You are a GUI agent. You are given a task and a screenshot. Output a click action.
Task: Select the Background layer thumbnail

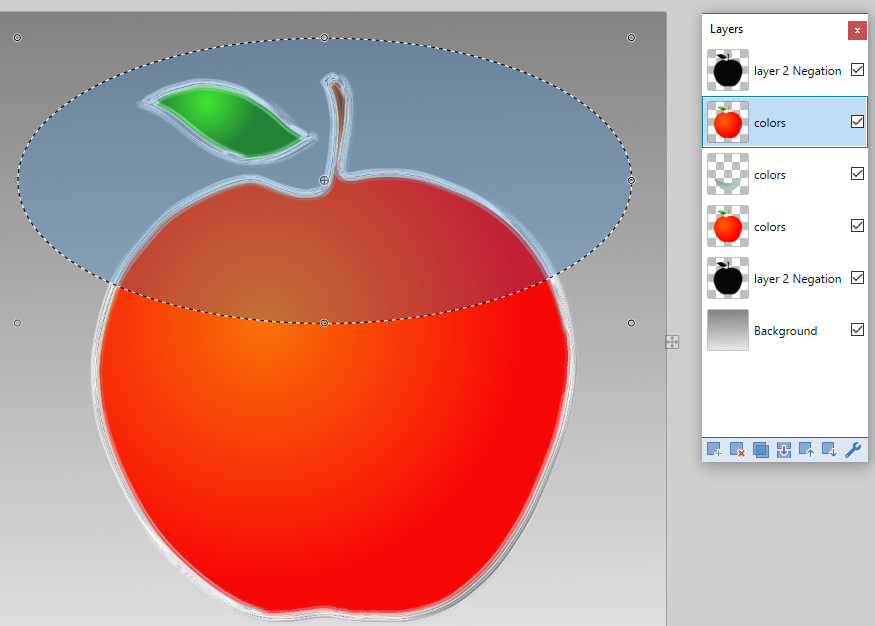728,330
